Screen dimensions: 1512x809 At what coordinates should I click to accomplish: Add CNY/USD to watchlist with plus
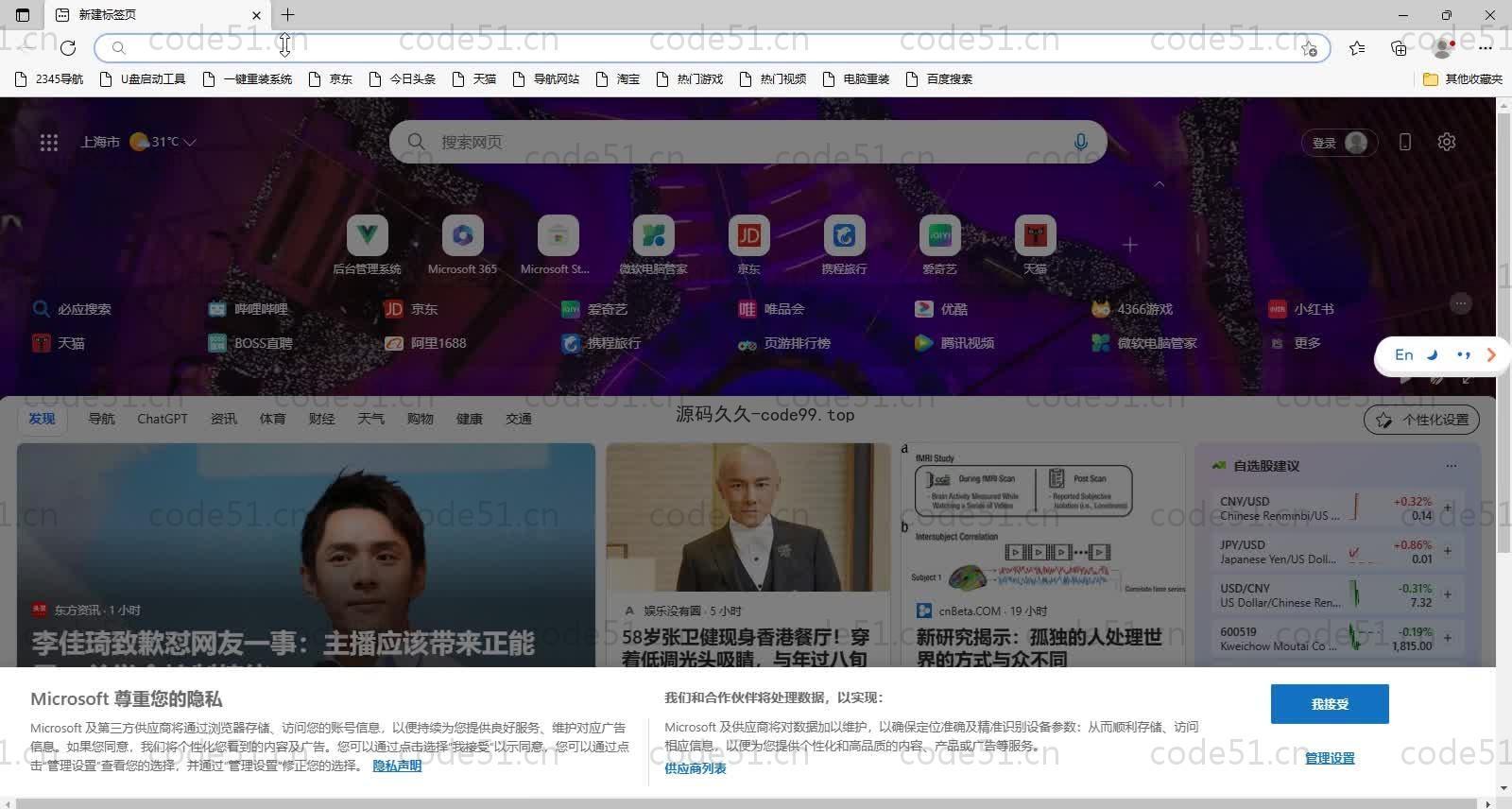click(x=1447, y=508)
